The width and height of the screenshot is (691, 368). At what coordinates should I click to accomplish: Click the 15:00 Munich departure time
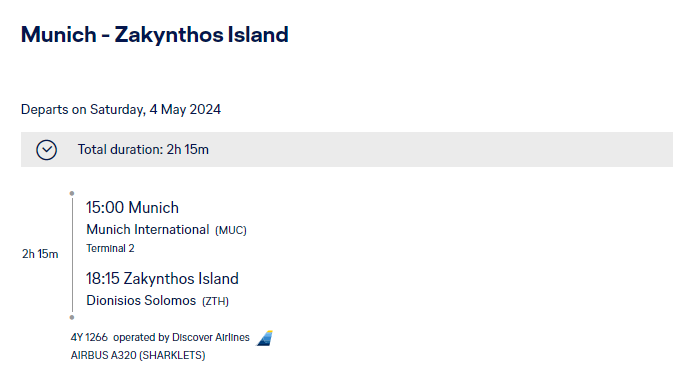132,208
